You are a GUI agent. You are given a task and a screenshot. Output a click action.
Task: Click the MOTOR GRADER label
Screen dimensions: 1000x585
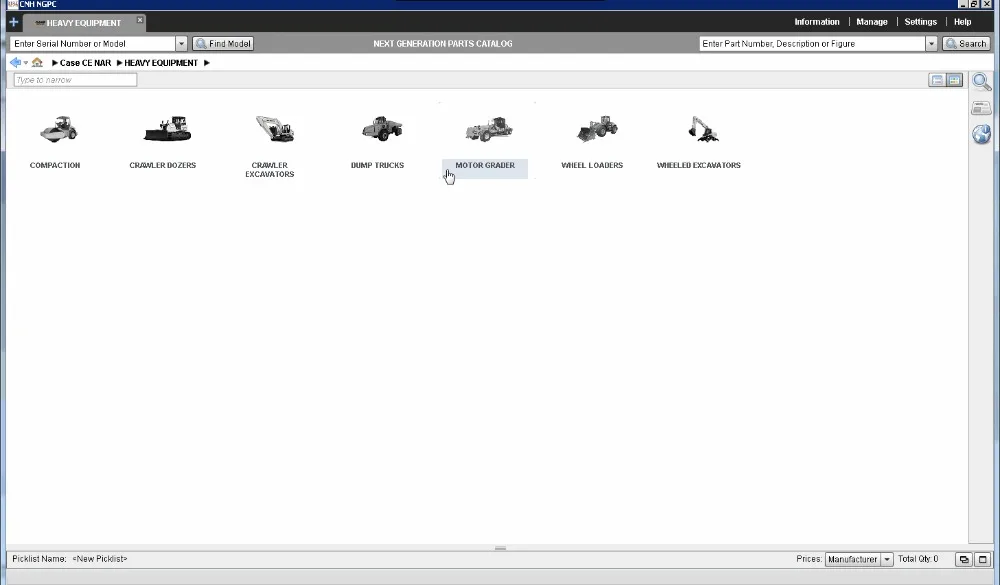tap(485, 165)
